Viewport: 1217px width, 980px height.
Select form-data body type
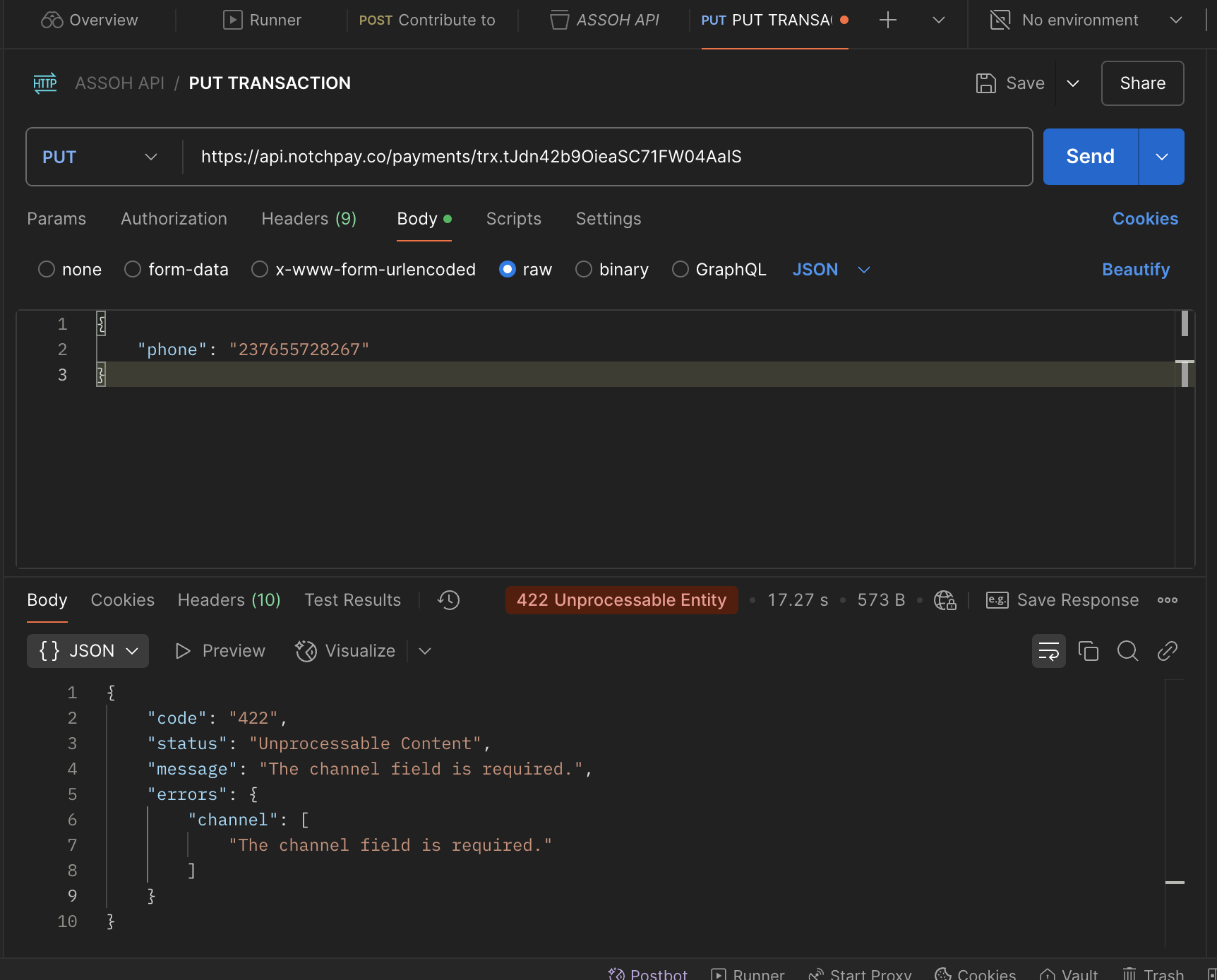[x=133, y=270]
